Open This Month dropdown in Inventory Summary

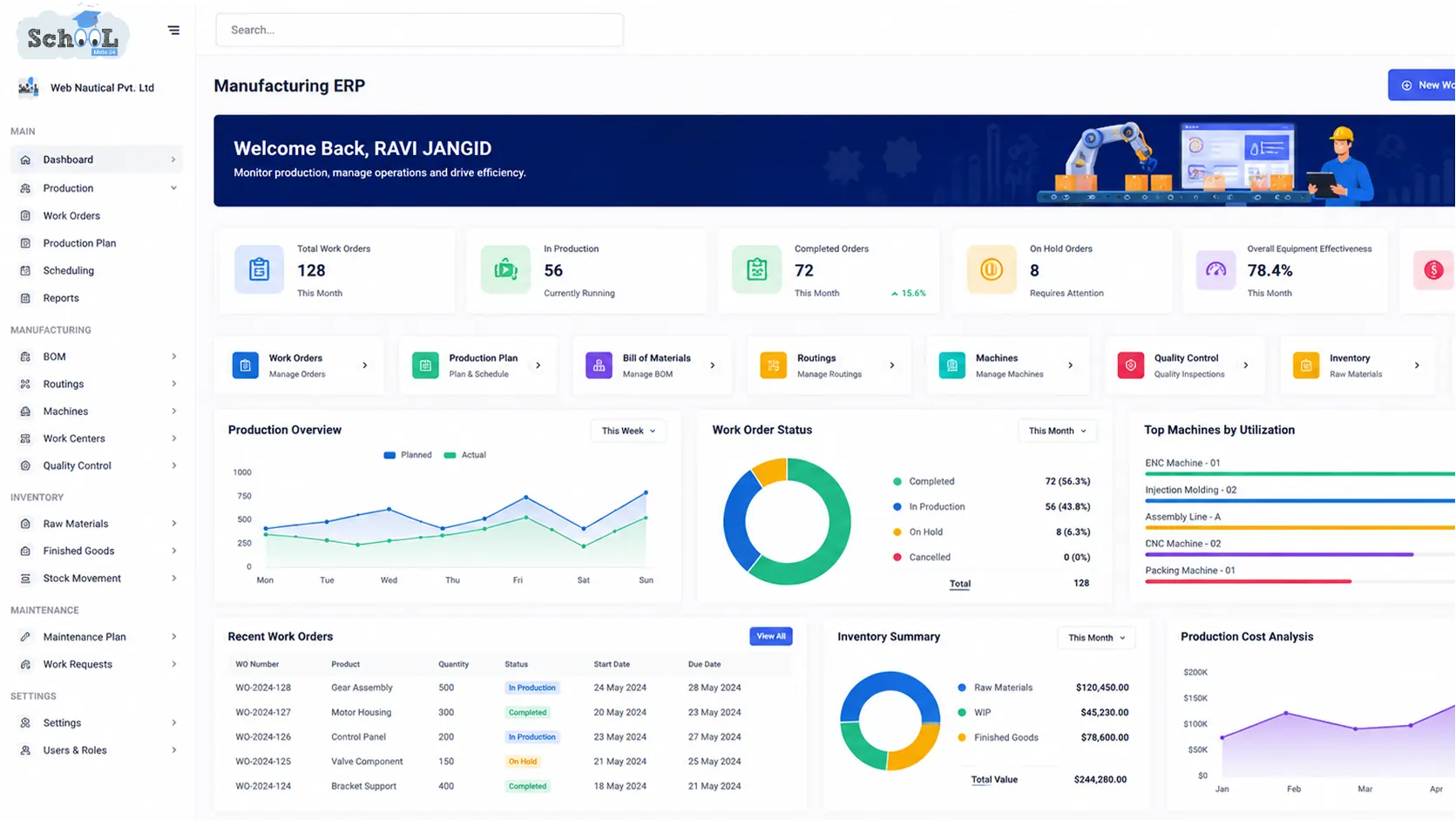click(1096, 638)
